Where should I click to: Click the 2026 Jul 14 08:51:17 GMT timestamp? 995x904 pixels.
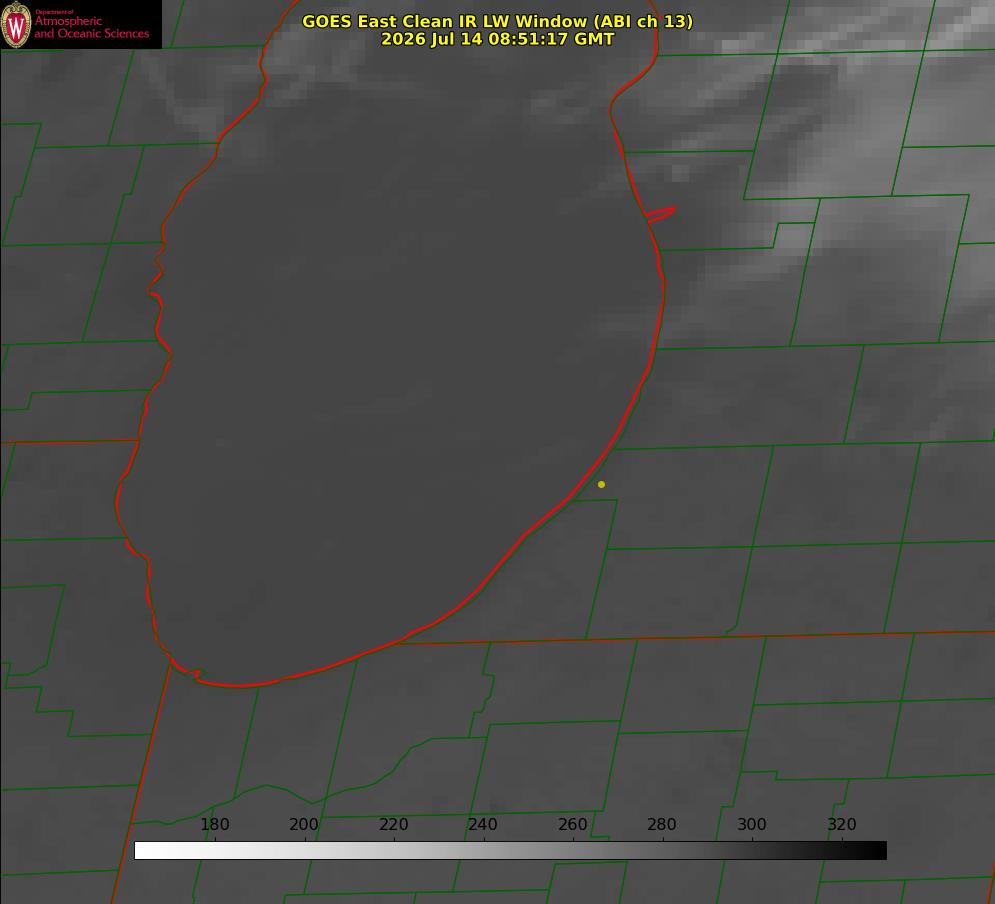point(498,39)
